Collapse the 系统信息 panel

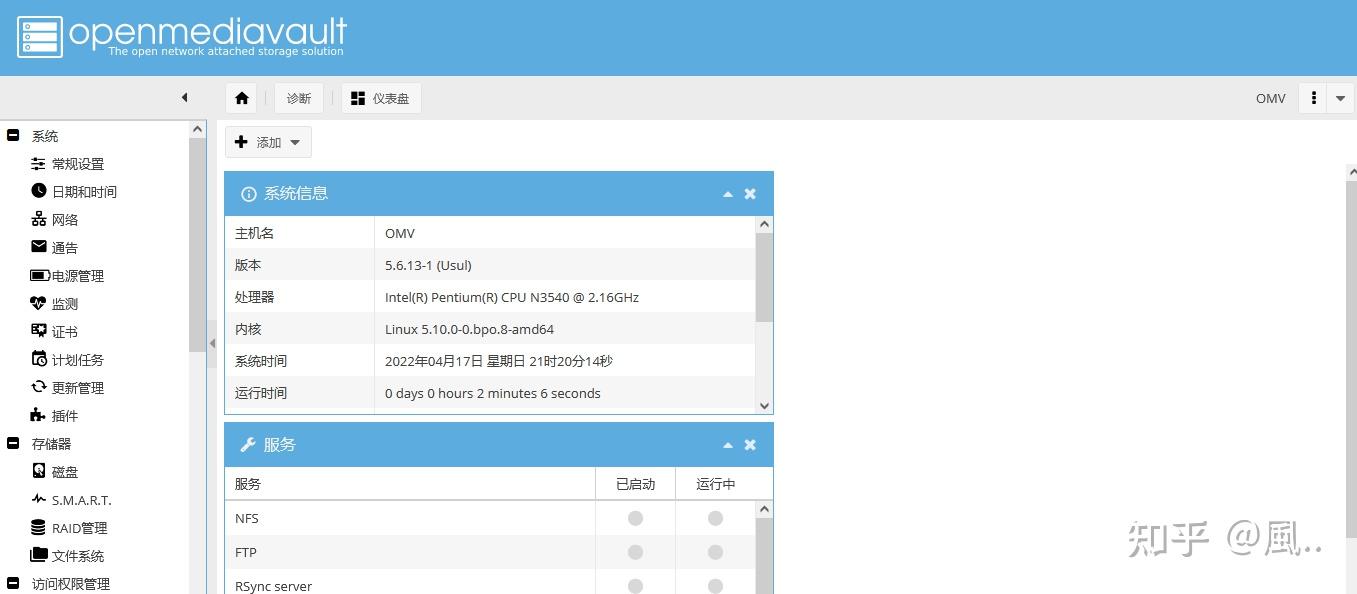pos(728,193)
